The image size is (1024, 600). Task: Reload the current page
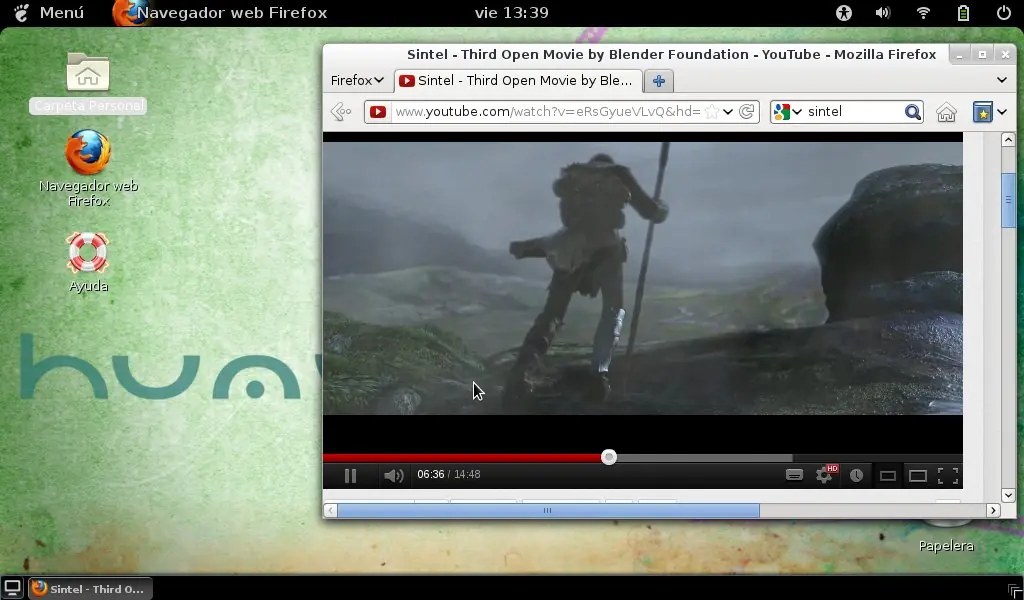[746, 112]
